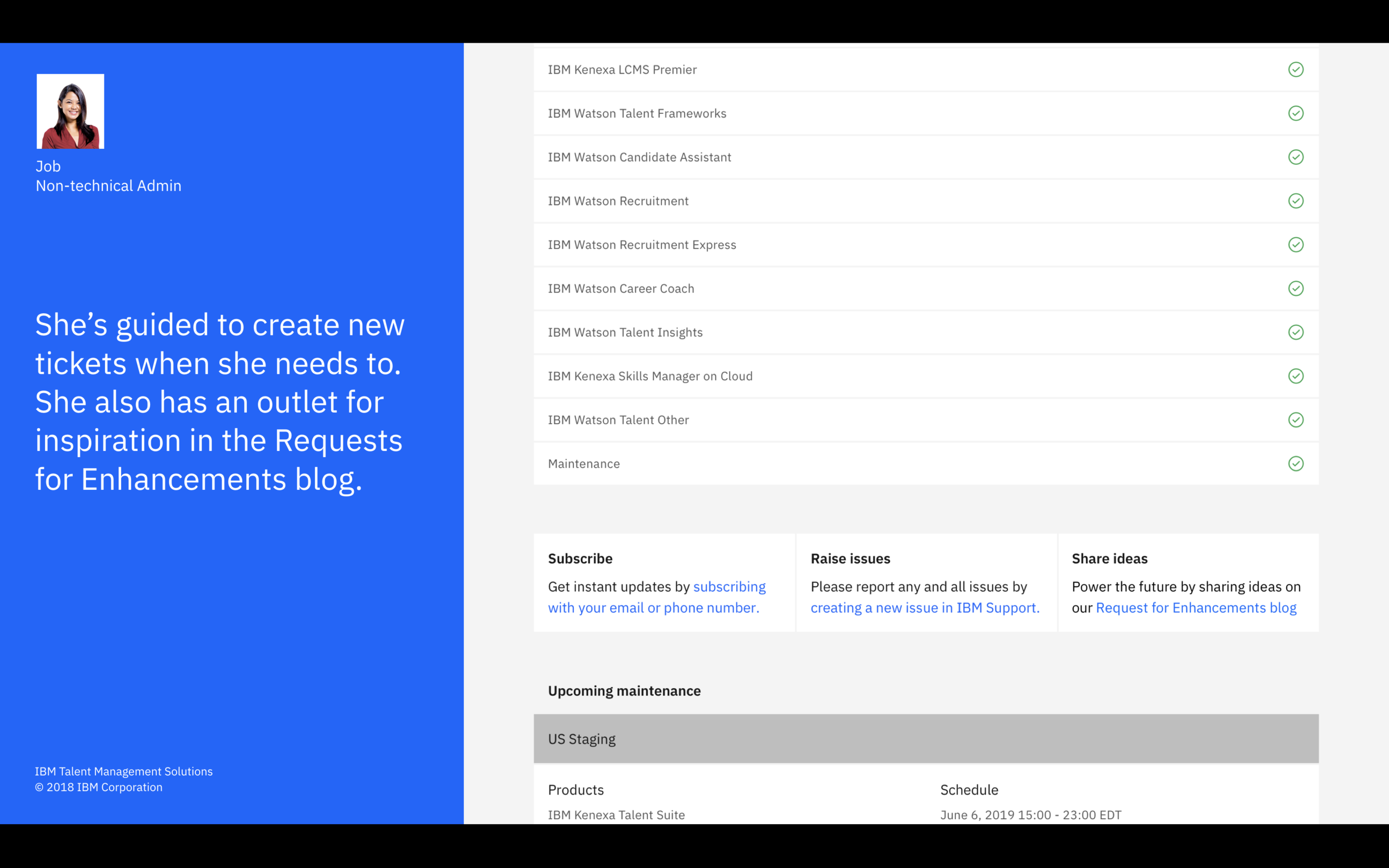The image size is (1389, 868).
Task: Click the US Staging maintenance header bar
Action: tap(926, 739)
